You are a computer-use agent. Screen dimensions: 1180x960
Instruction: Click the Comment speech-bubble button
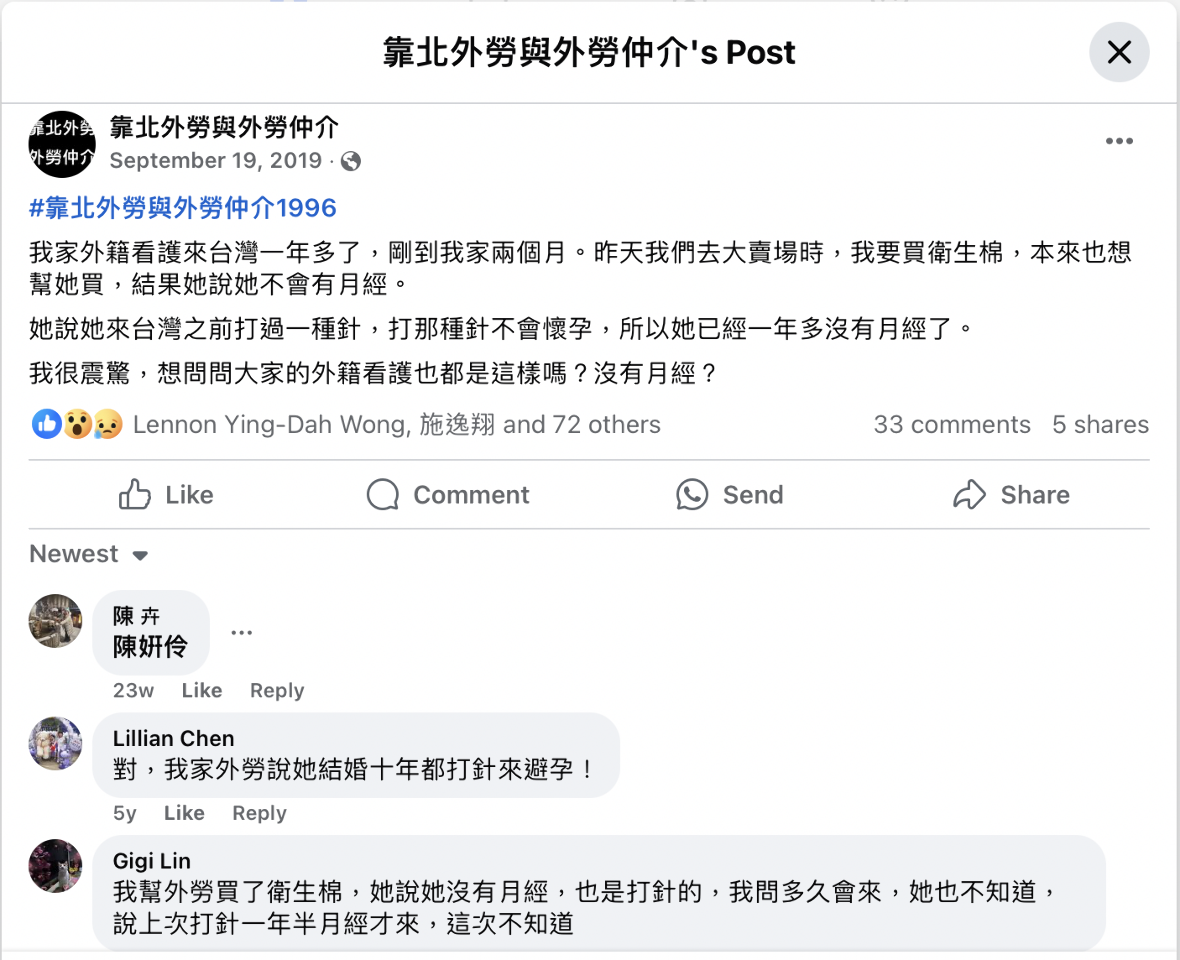(x=448, y=495)
